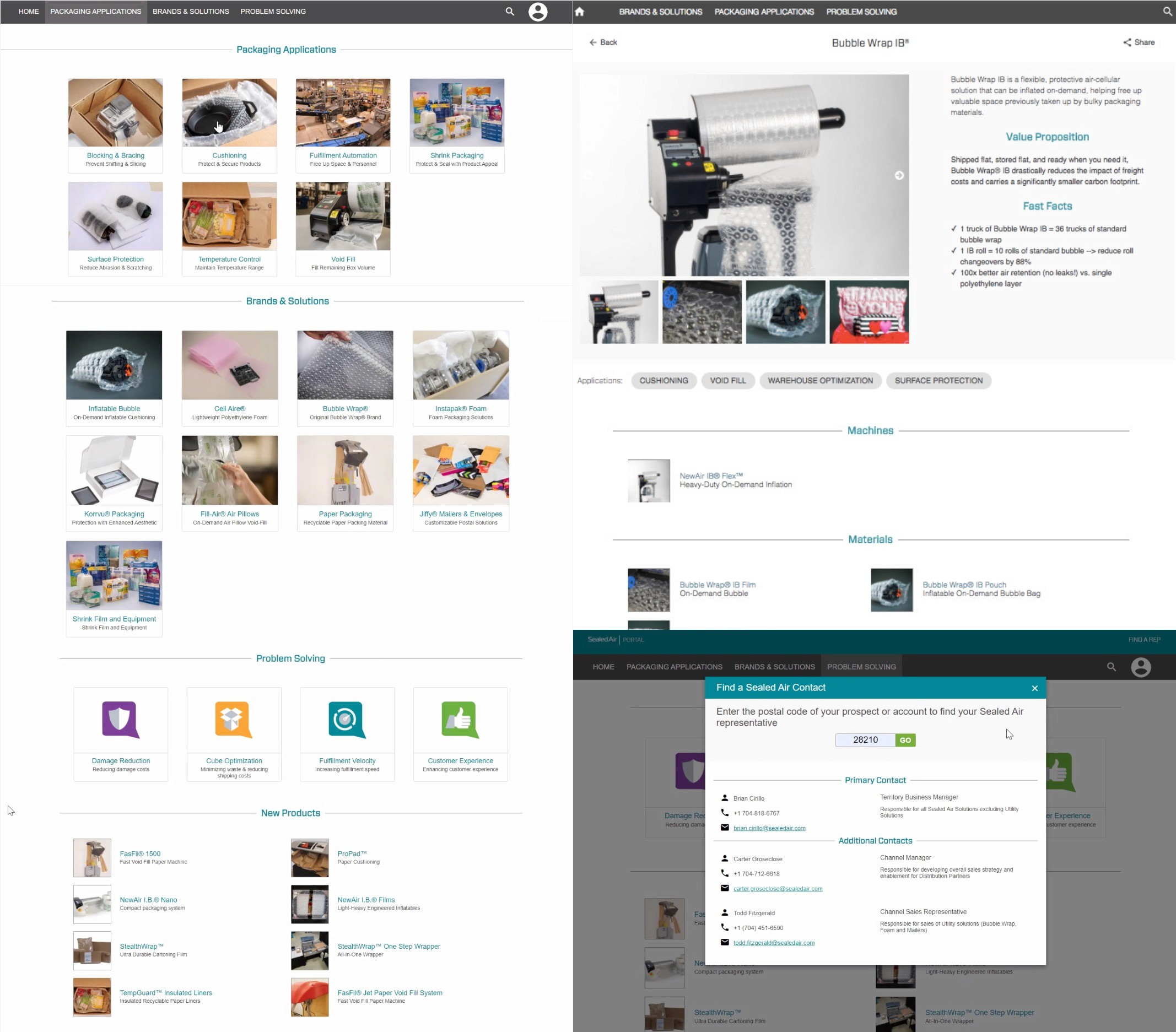Open the user account profile icon

tap(538, 12)
